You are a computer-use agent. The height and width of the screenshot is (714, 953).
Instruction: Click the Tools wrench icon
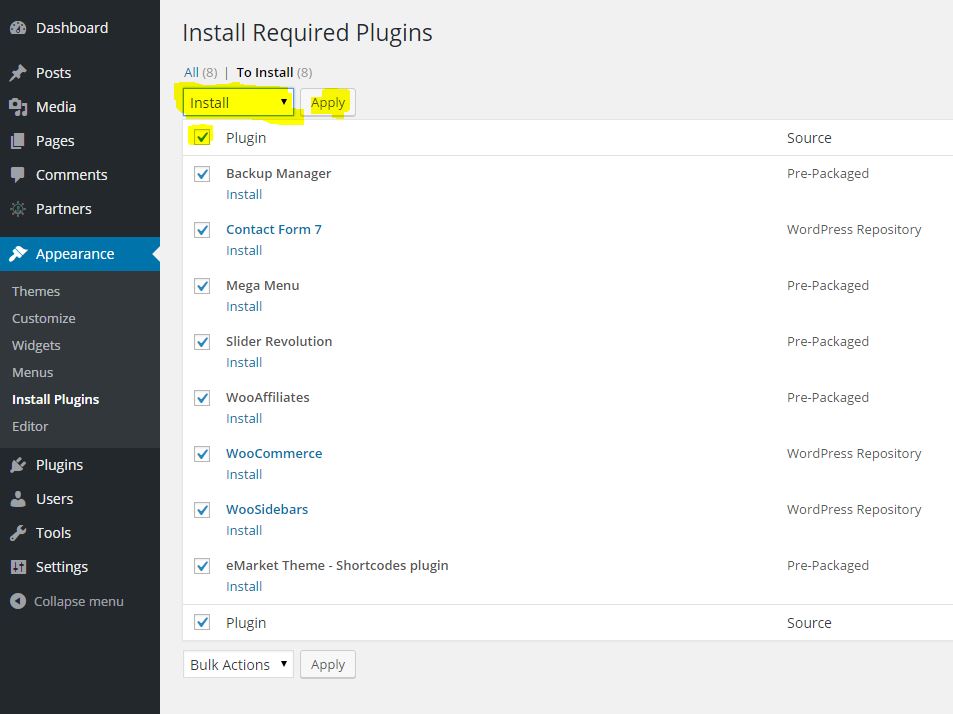point(18,533)
